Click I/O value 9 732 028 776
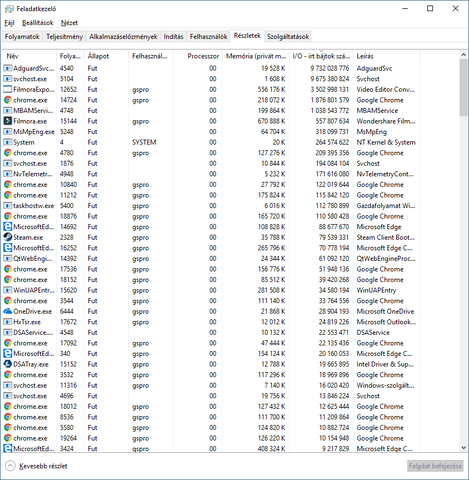This screenshot has height=480, width=469. pyautogui.click(x=330, y=68)
